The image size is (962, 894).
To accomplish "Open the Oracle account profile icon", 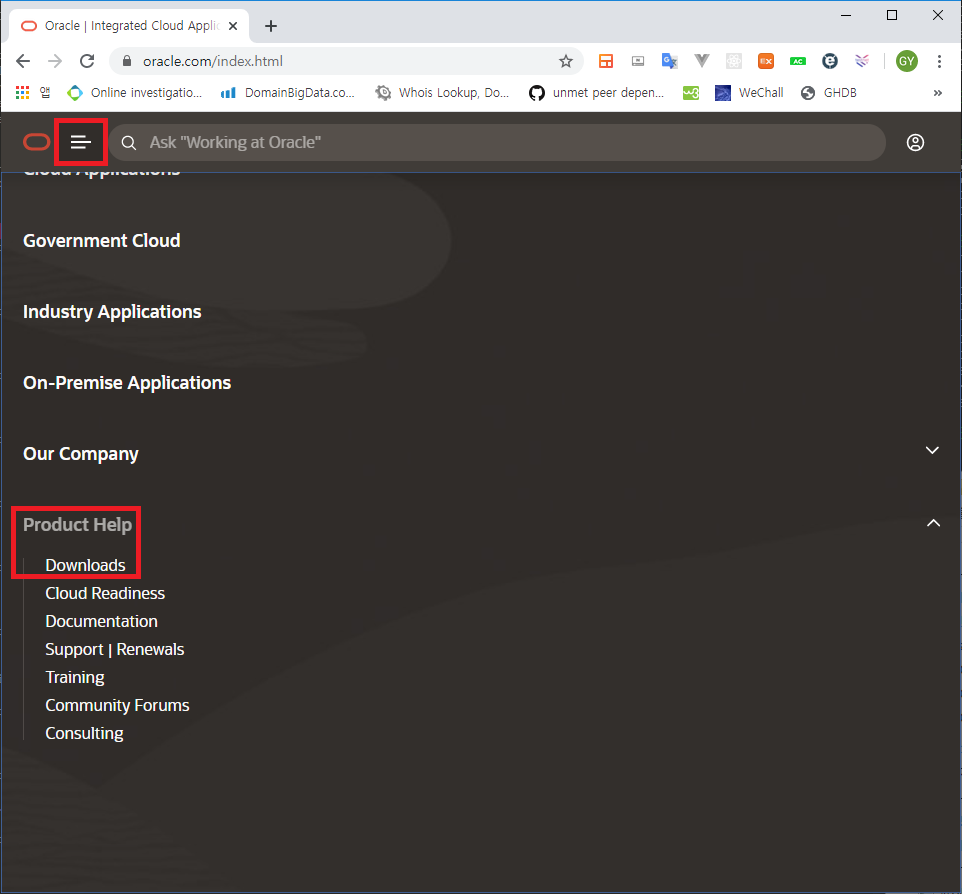I will pos(915,142).
